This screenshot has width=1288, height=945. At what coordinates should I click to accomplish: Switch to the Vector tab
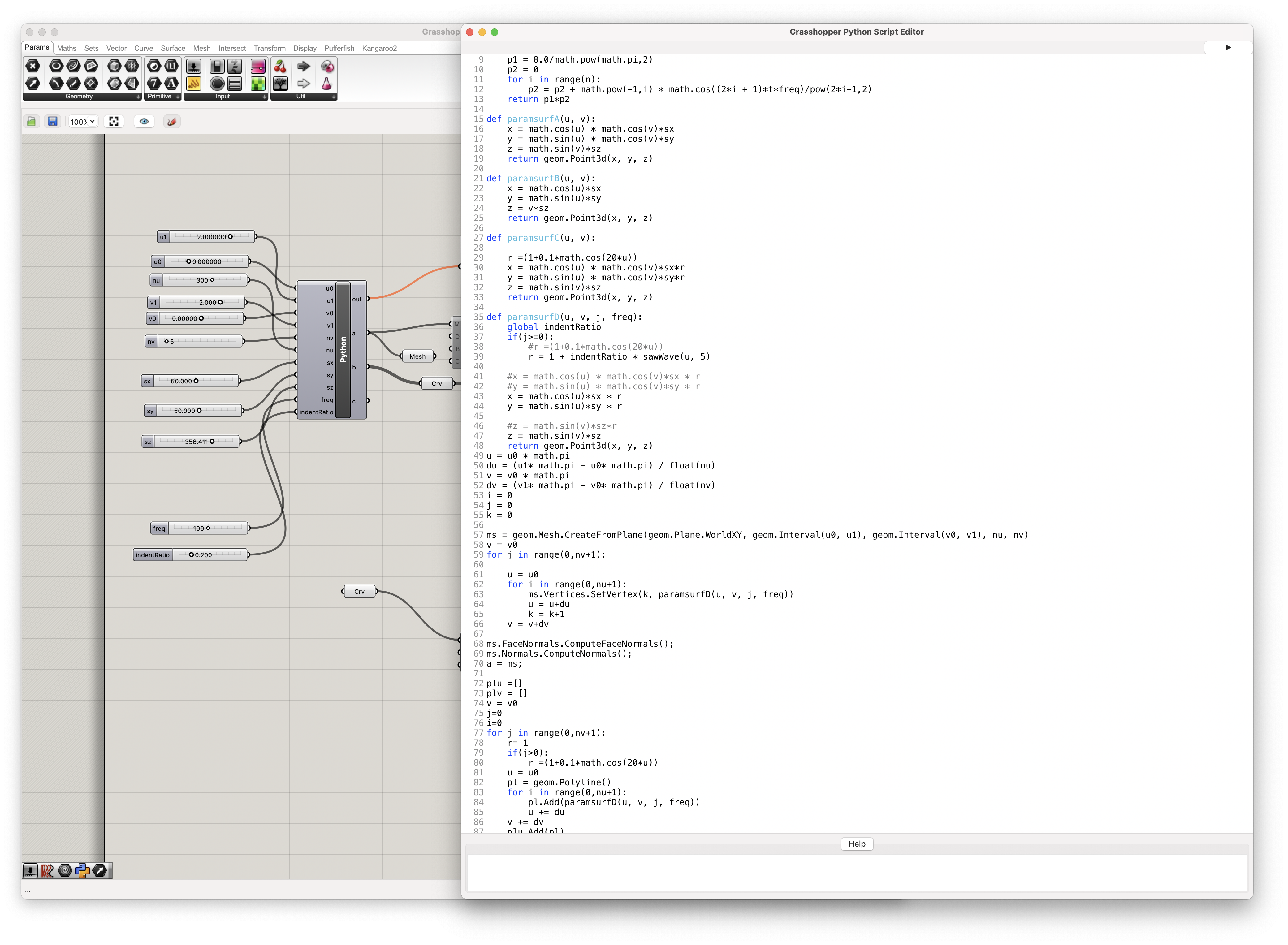coord(117,48)
